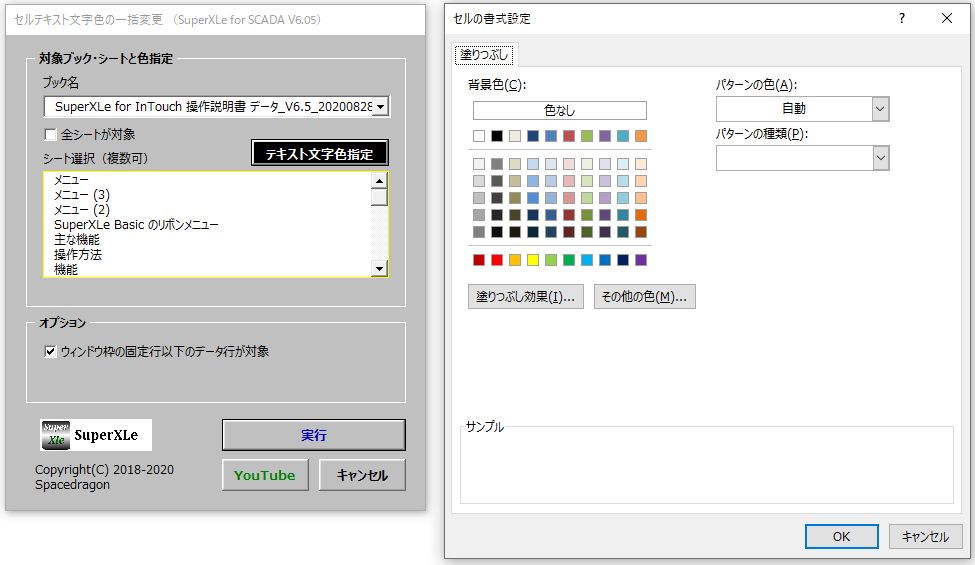Viewport: 975px width, 565px height.
Task: Close the cell format settings dialog
Action: click(x=946, y=19)
